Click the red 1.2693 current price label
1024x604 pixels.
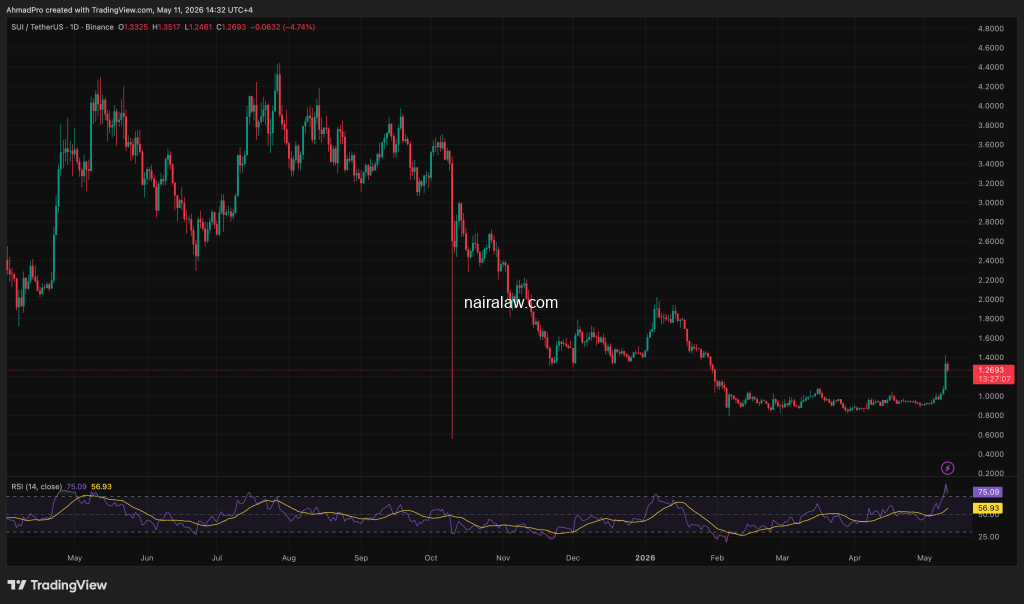(x=993, y=370)
